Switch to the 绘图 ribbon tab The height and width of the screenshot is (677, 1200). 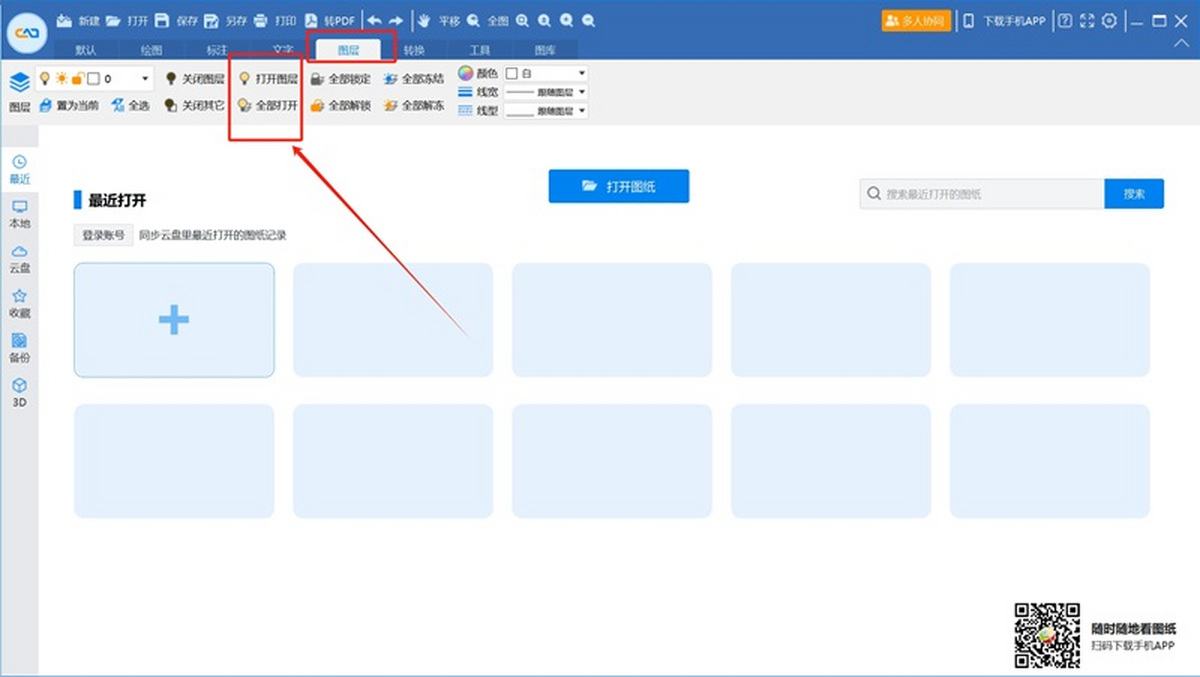pyautogui.click(x=151, y=50)
